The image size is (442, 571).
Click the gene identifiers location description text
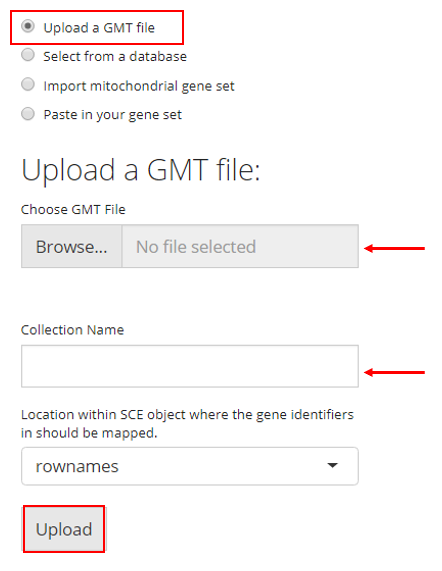(x=187, y=424)
